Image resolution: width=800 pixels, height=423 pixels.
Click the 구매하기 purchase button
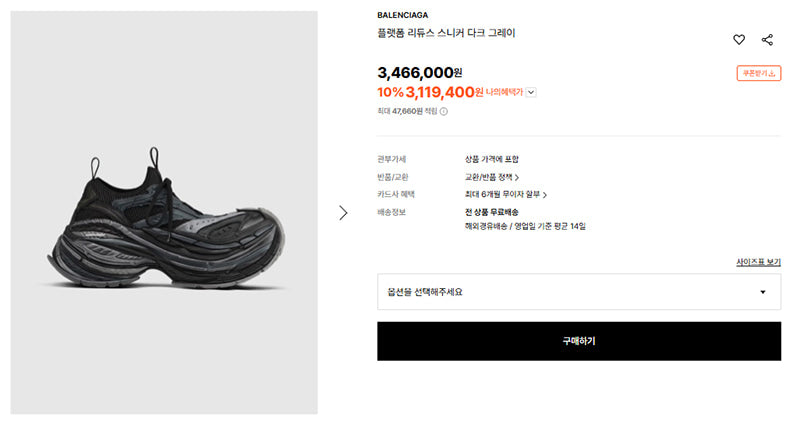coord(579,341)
